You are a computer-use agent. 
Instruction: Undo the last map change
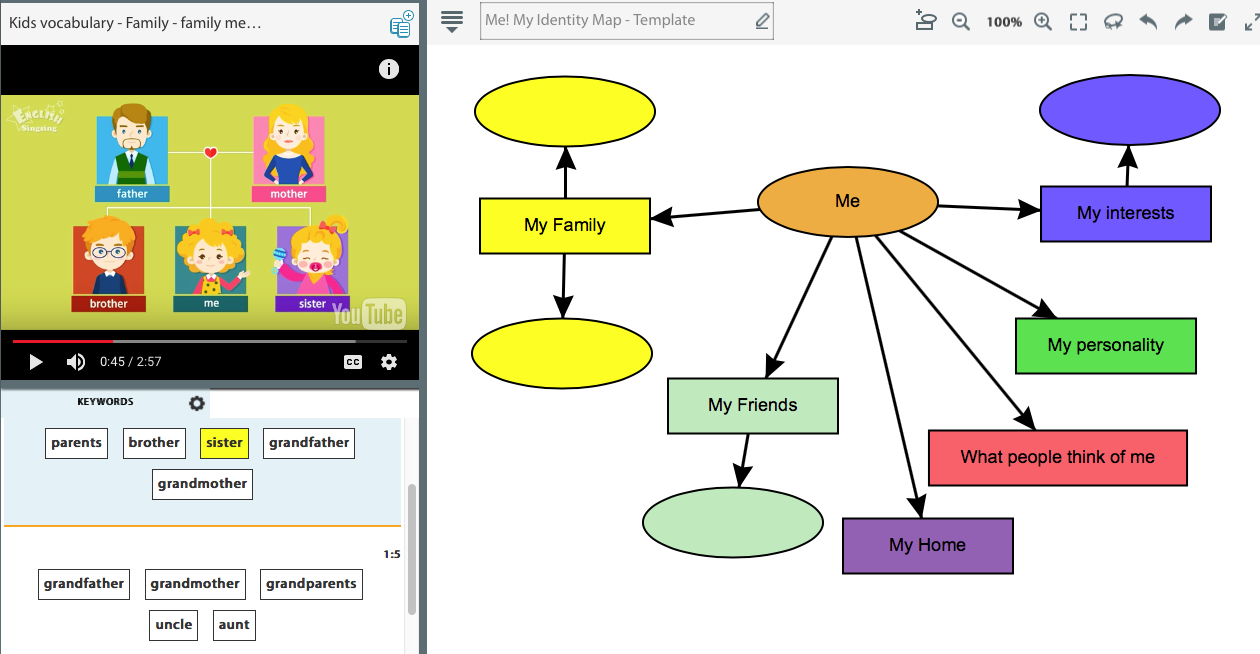click(1148, 22)
